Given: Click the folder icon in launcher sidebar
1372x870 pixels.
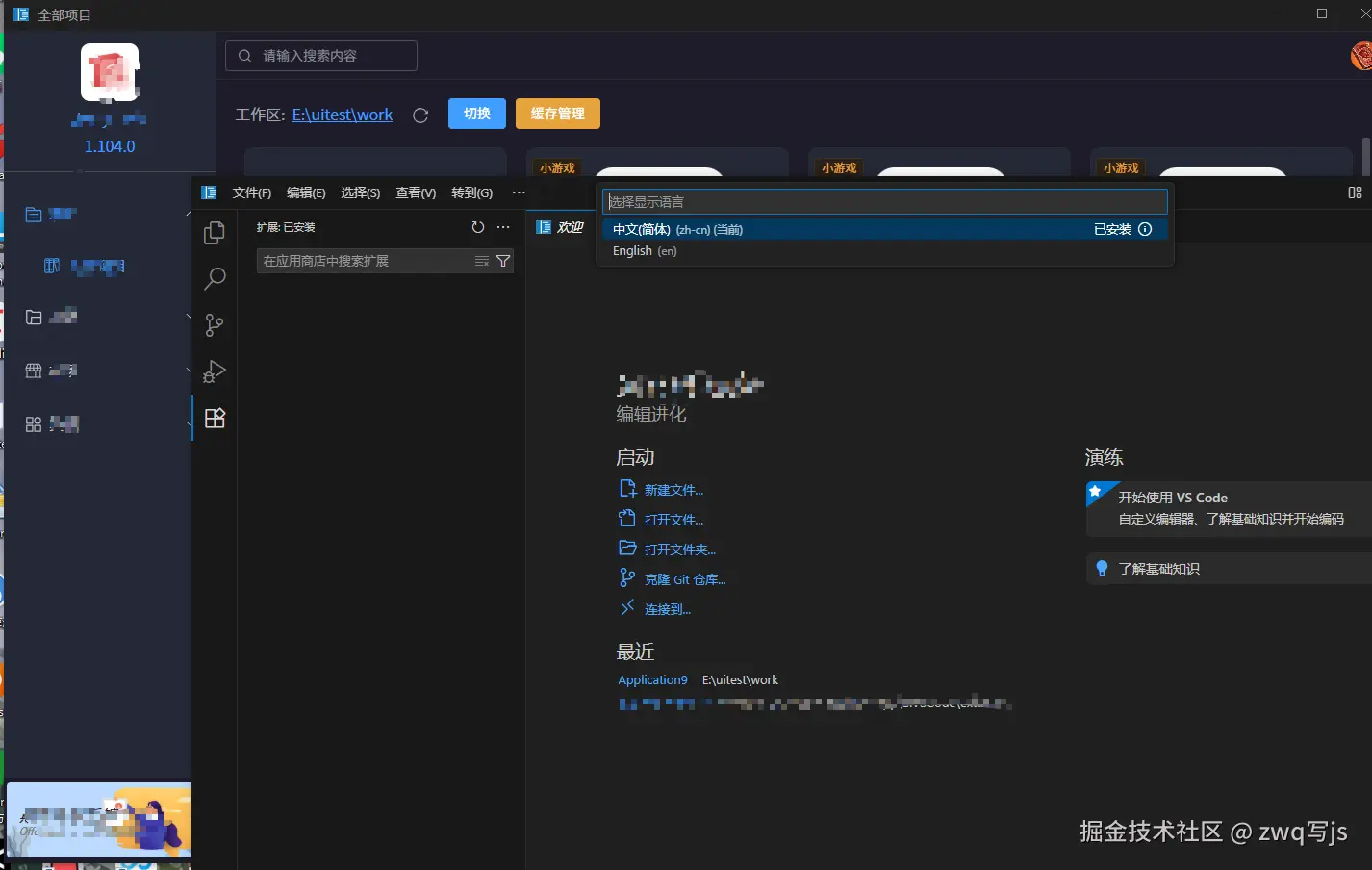Looking at the screenshot, I should 34,317.
